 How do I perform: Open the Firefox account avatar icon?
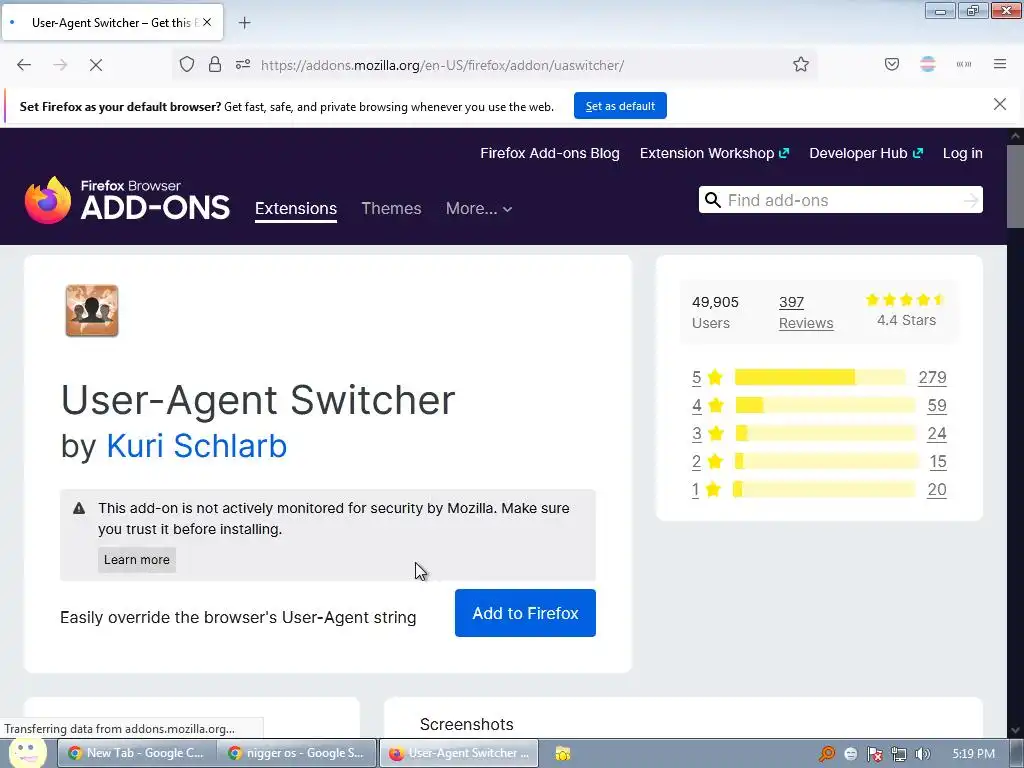[928, 64]
